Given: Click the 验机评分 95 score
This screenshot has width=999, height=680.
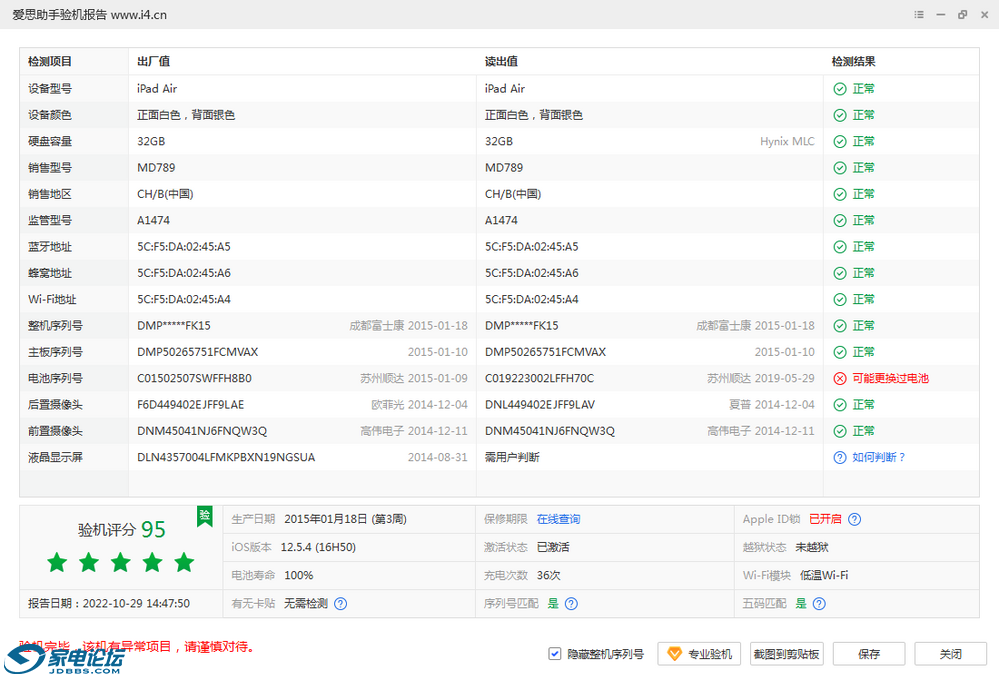Looking at the screenshot, I should [122, 530].
